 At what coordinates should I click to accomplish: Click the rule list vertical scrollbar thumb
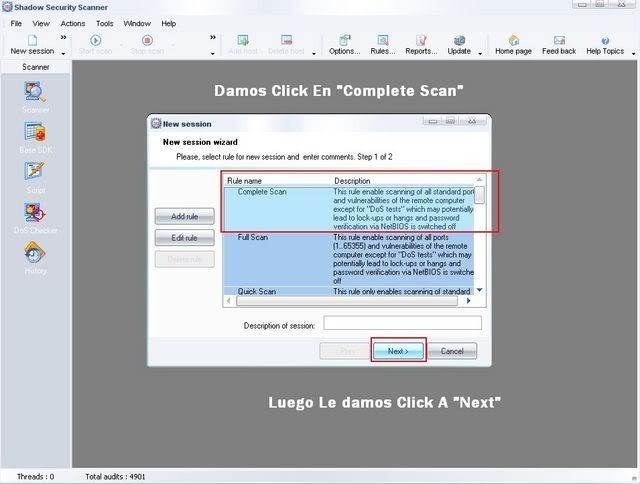click(480, 195)
